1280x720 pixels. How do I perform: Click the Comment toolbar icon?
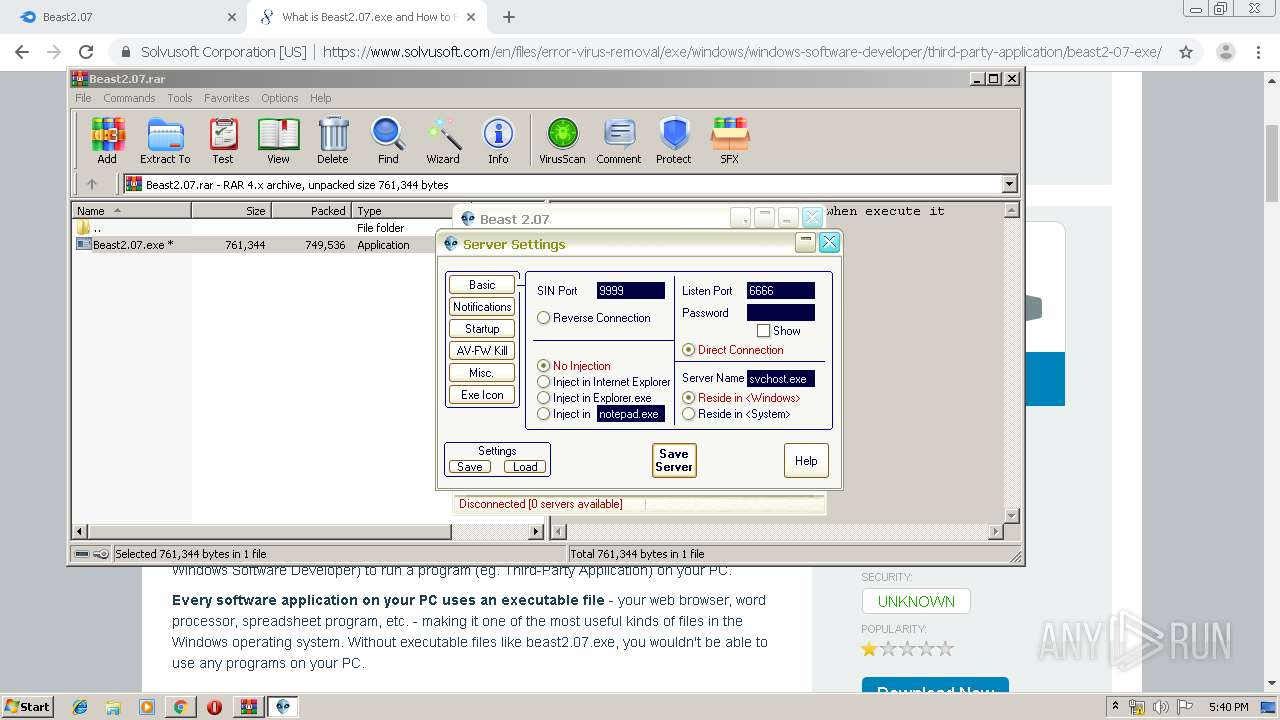[619, 140]
